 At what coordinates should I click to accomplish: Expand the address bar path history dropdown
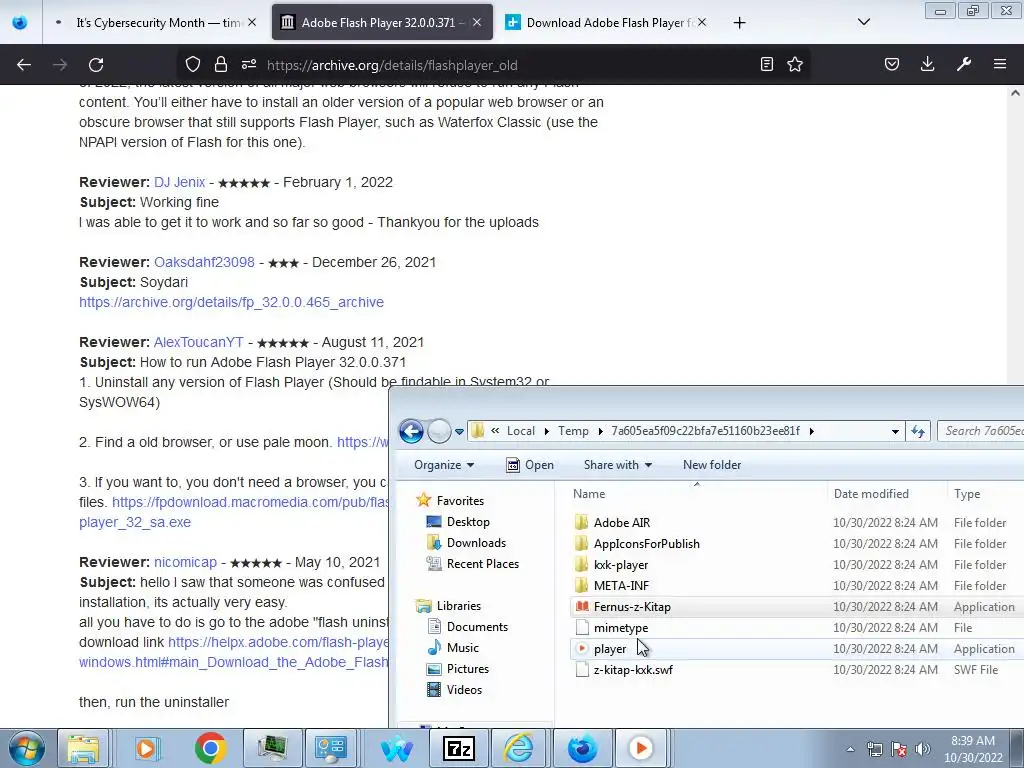(x=895, y=432)
